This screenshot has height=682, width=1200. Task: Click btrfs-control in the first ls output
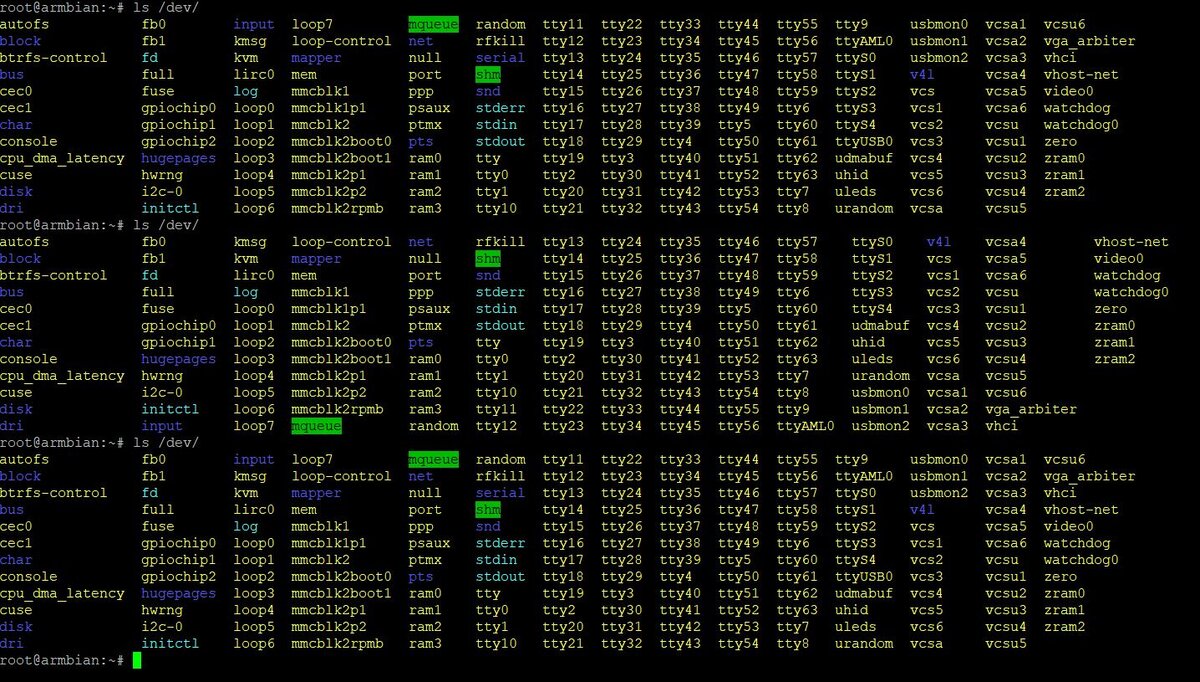coord(54,57)
